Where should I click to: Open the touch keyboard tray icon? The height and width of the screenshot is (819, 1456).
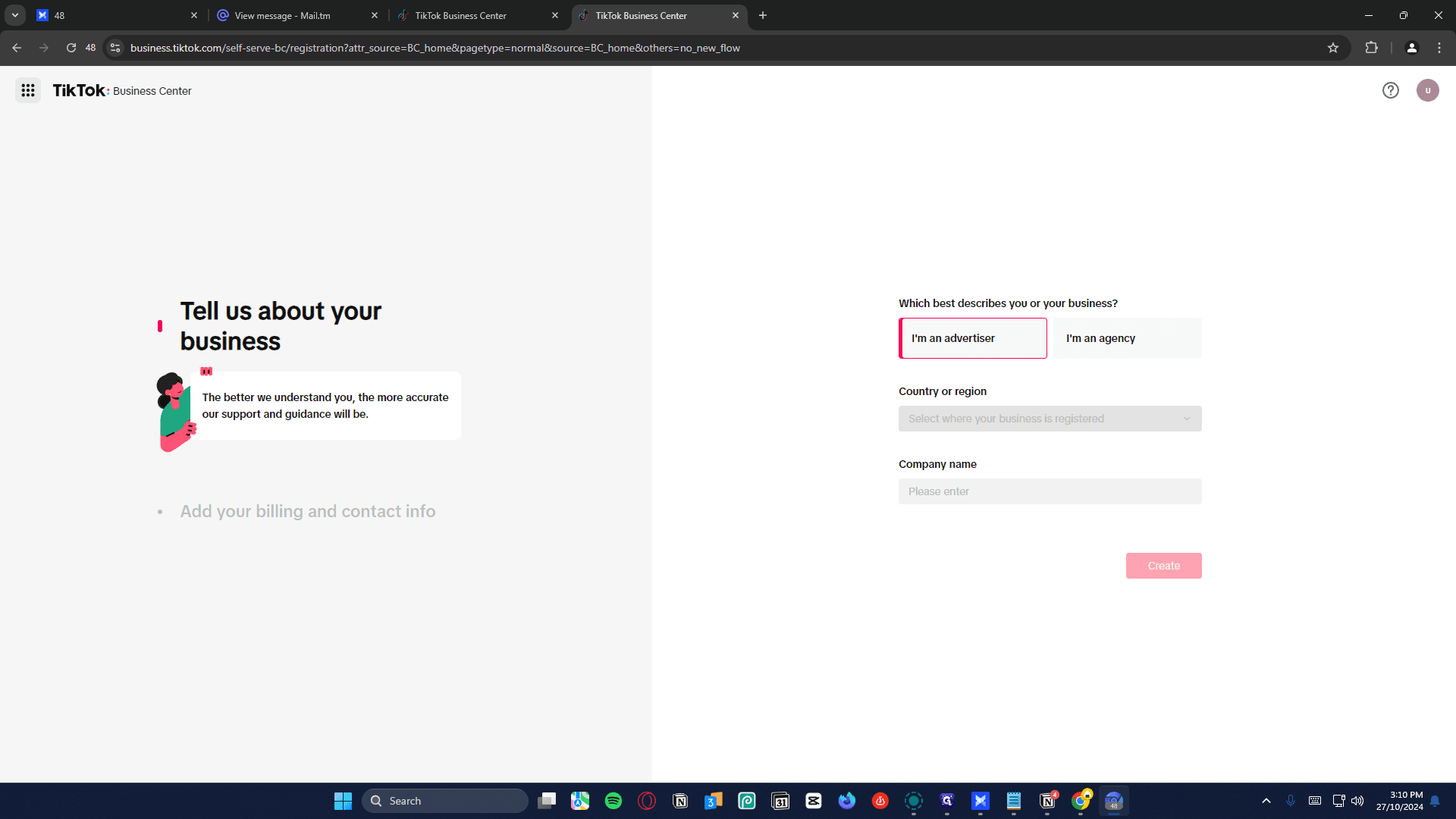coord(1315,801)
